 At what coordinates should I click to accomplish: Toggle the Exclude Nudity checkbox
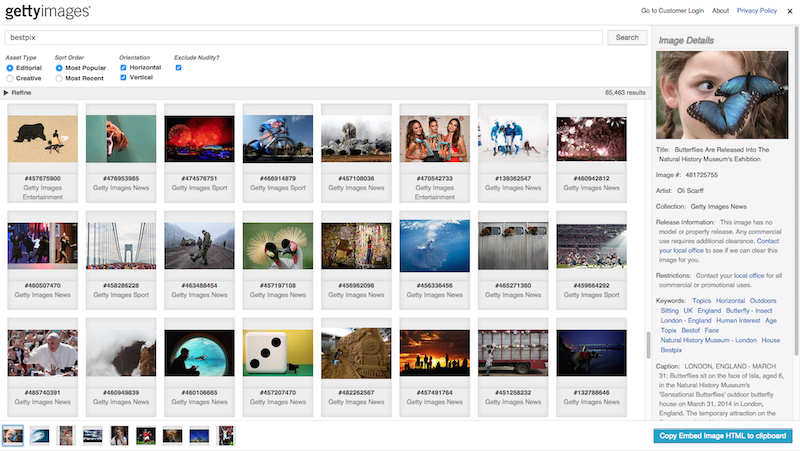(178, 67)
